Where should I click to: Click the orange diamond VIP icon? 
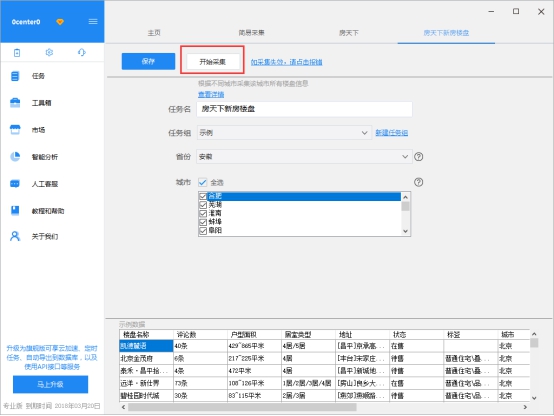click(x=60, y=22)
